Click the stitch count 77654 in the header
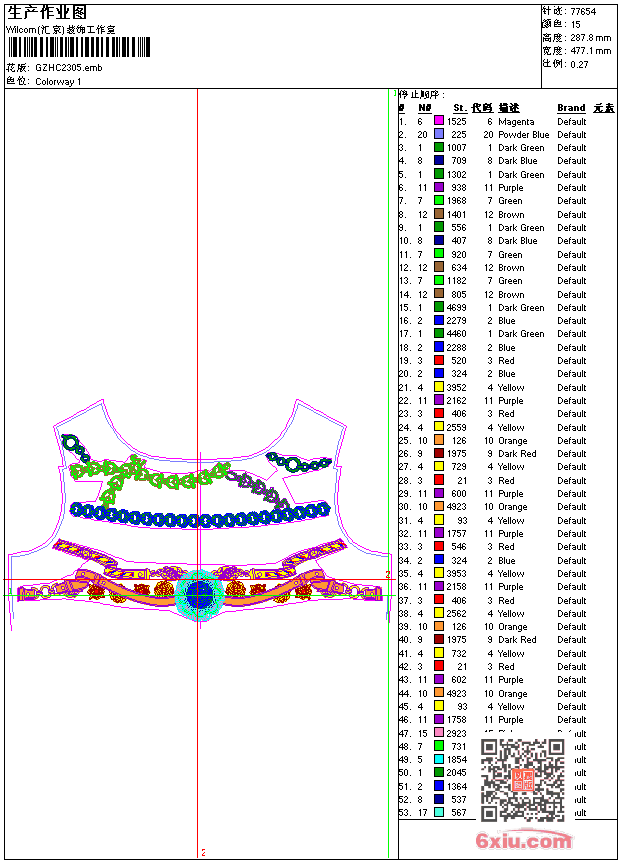The width and height of the screenshot is (620, 860). (x=583, y=12)
